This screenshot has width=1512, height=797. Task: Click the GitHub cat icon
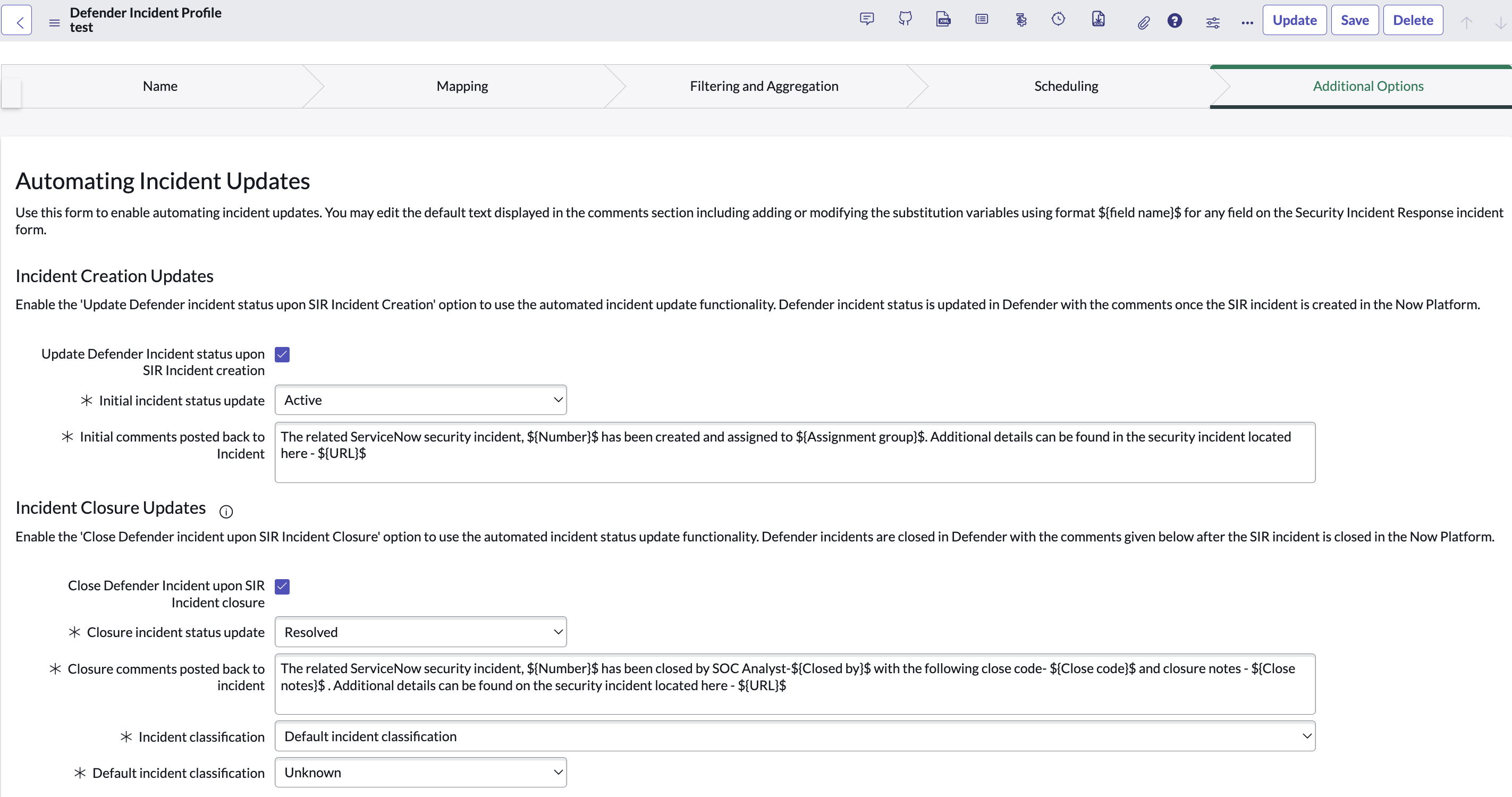(905, 19)
